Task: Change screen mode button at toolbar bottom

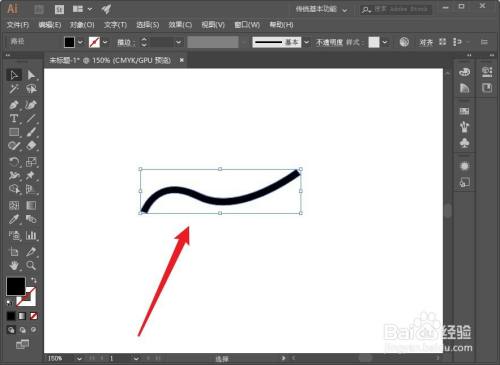Action: pos(22,344)
